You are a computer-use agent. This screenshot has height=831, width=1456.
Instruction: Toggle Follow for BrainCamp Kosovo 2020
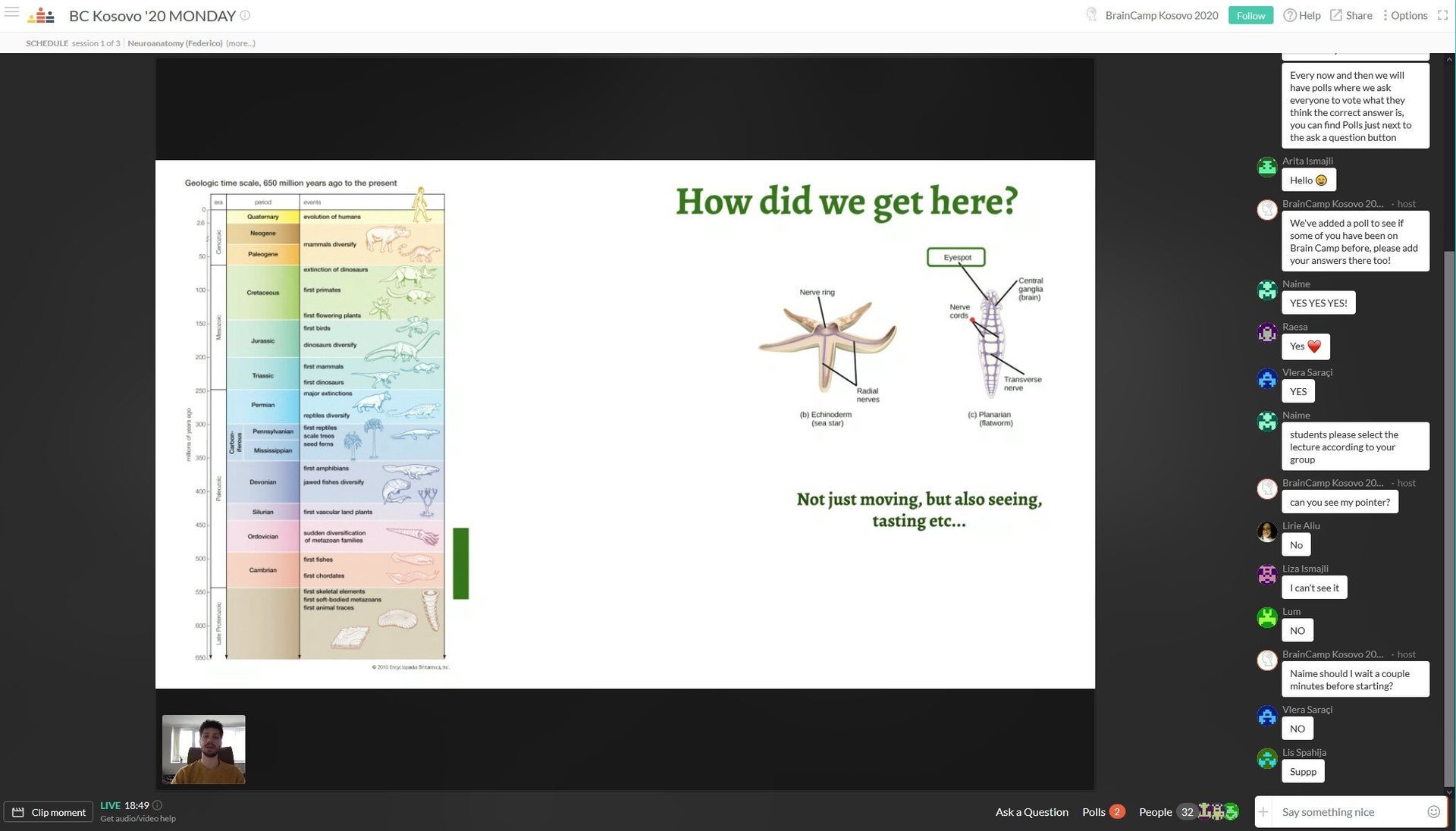pyautogui.click(x=1250, y=15)
